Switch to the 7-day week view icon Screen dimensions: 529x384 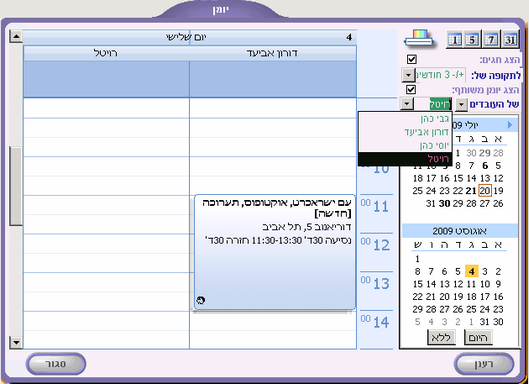pyautogui.click(x=491, y=40)
